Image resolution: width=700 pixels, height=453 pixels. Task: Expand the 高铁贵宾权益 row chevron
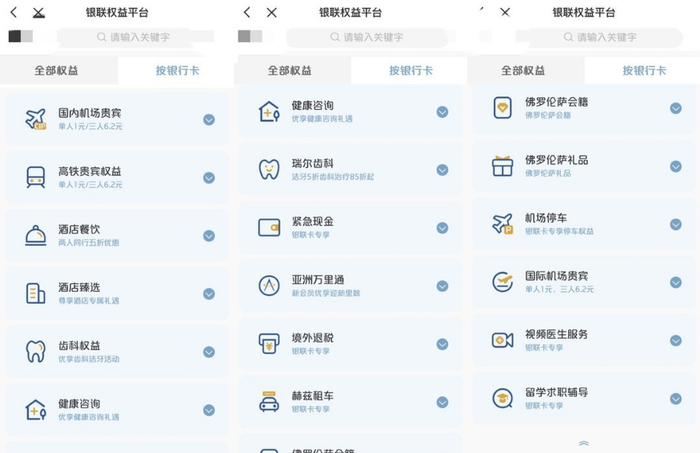[x=209, y=178]
